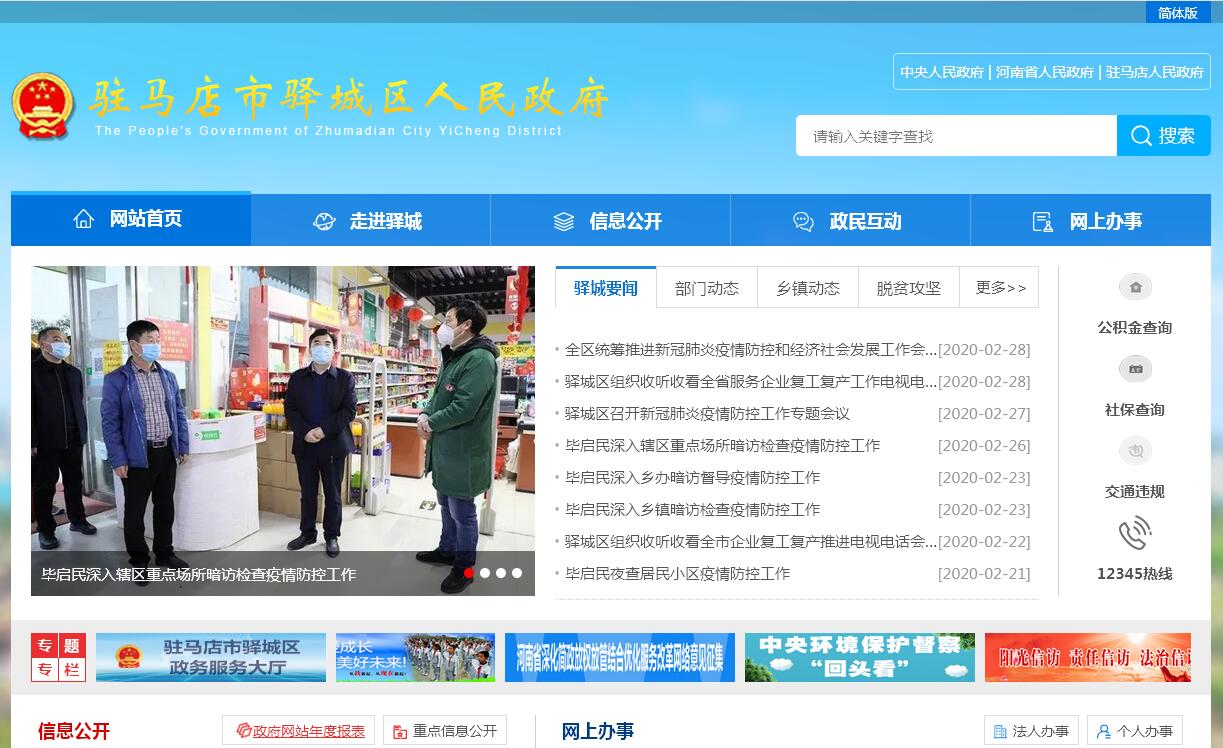Image resolution: width=1223 pixels, height=748 pixels.
Task: Click the magnifier icon on search button
Action: [1141, 136]
